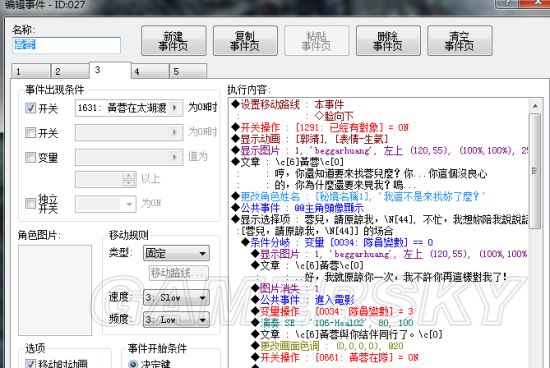Enable the second 开关 condition checkbox
This screenshot has width=550, height=368.
coord(31,132)
